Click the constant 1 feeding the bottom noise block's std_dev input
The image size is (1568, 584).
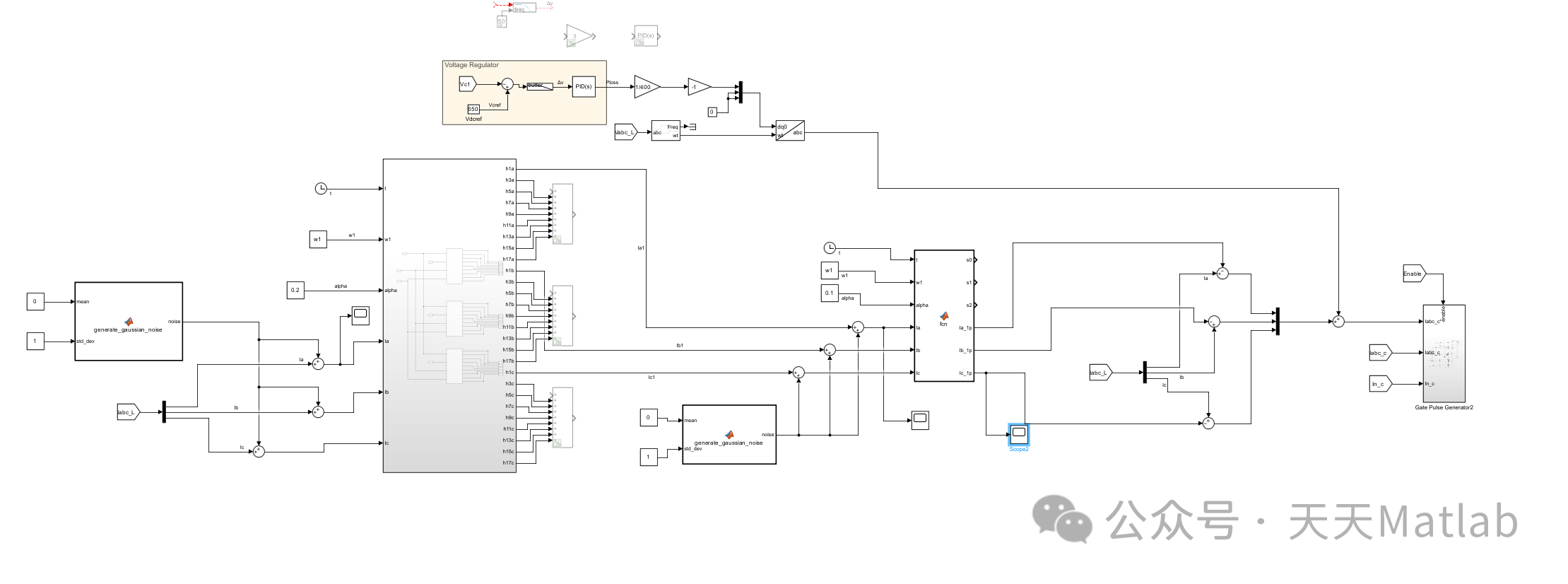click(x=648, y=457)
